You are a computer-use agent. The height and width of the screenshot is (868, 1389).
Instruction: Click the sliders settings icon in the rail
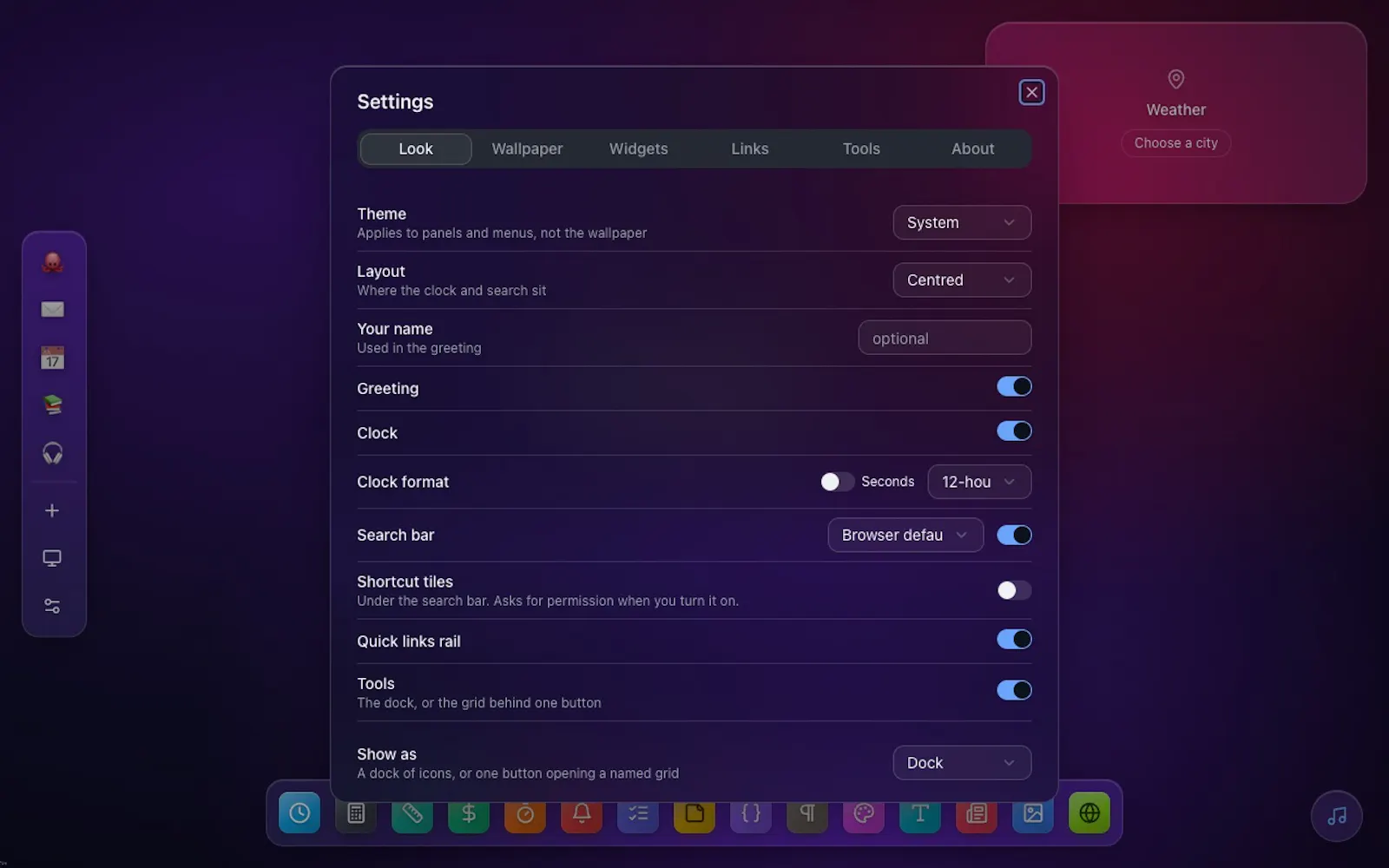(x=52, y=606)
